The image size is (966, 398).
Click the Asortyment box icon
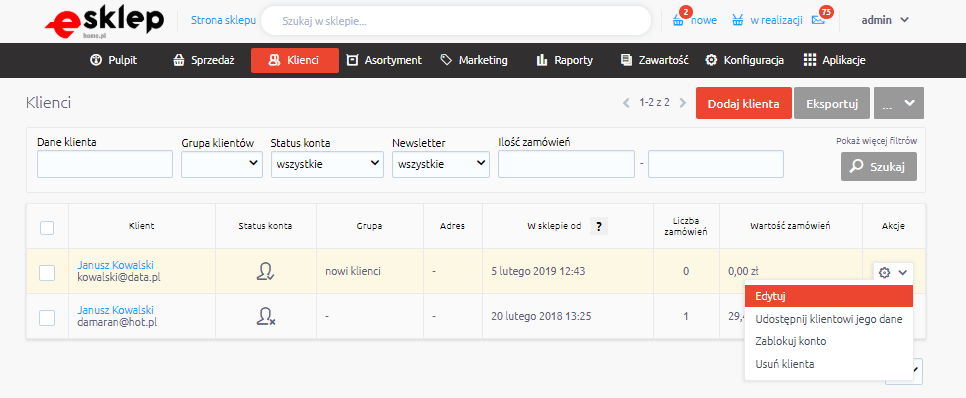tap(352, 60)
